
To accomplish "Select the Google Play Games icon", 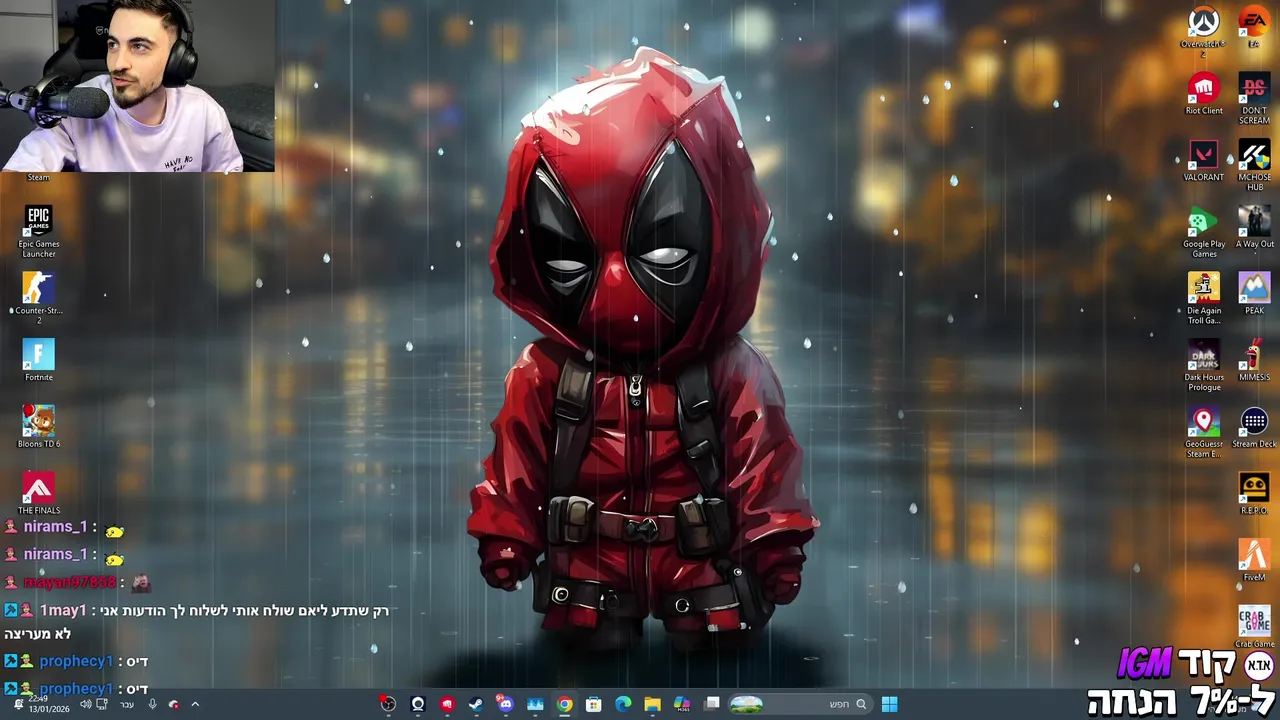I will [1203, 232].
